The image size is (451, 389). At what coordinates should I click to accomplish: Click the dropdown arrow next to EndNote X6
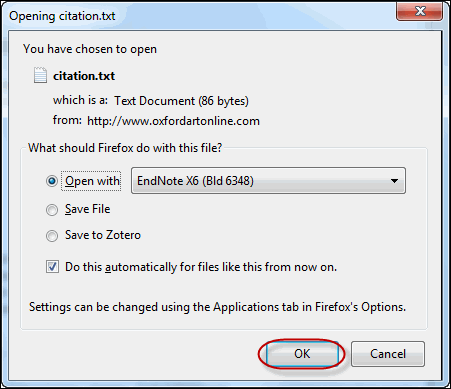tap(394, 181)
